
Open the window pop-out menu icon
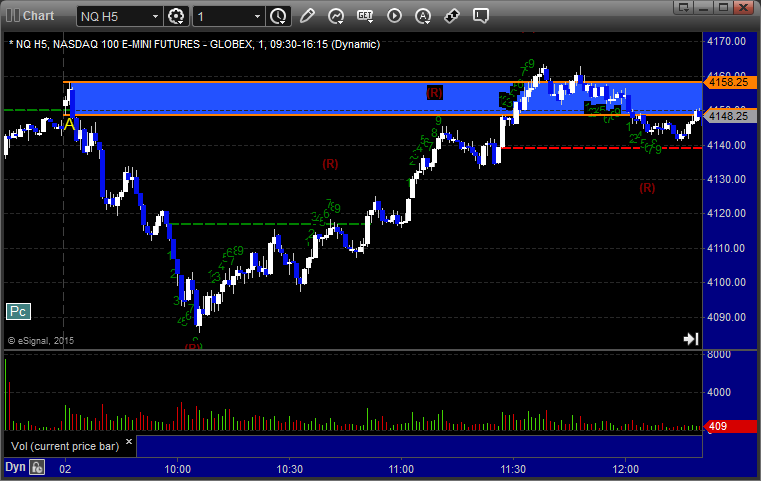pyautogui.click(x=683, y=7)
